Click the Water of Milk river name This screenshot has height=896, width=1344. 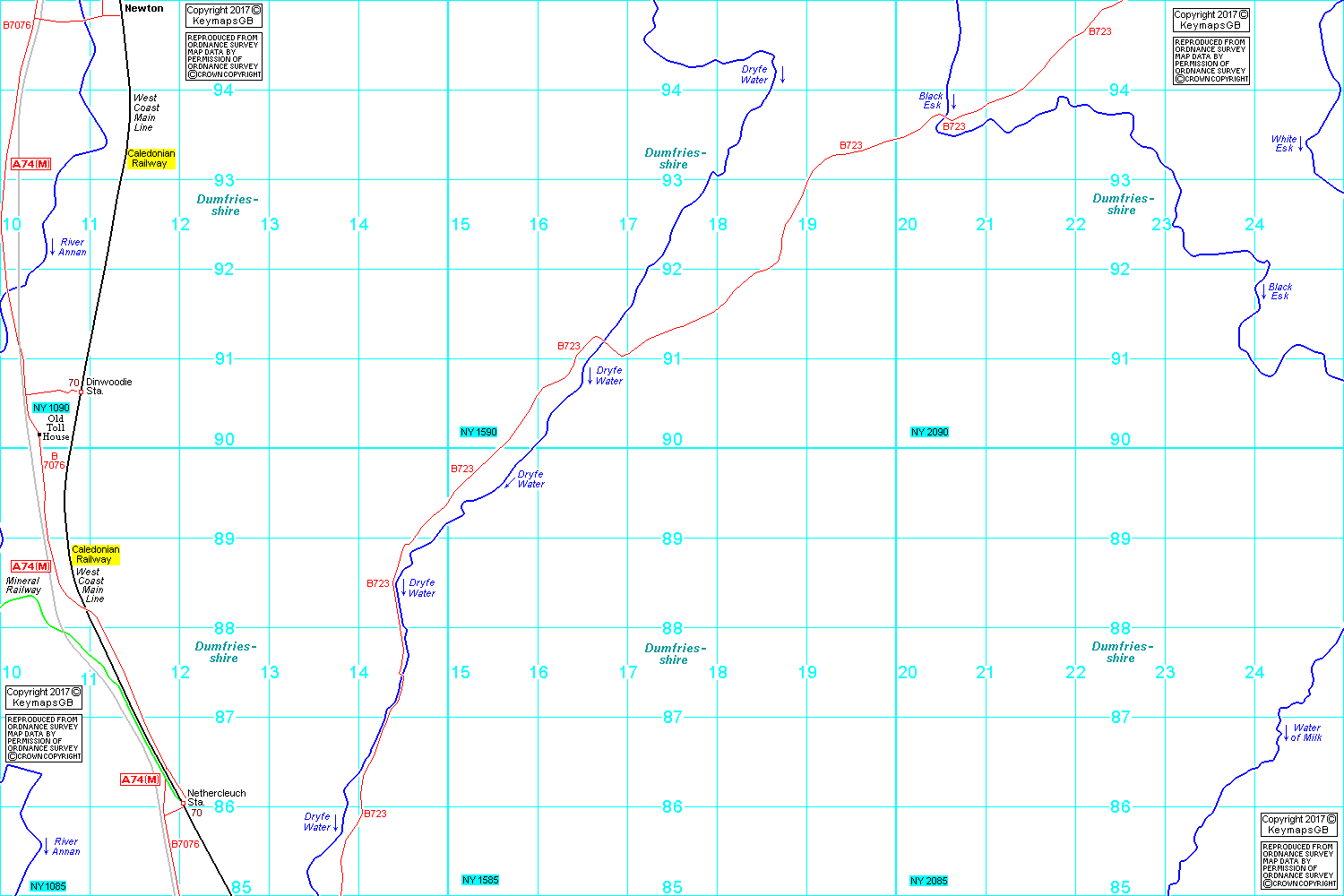pyautogui.click(x=1306, y=733)
